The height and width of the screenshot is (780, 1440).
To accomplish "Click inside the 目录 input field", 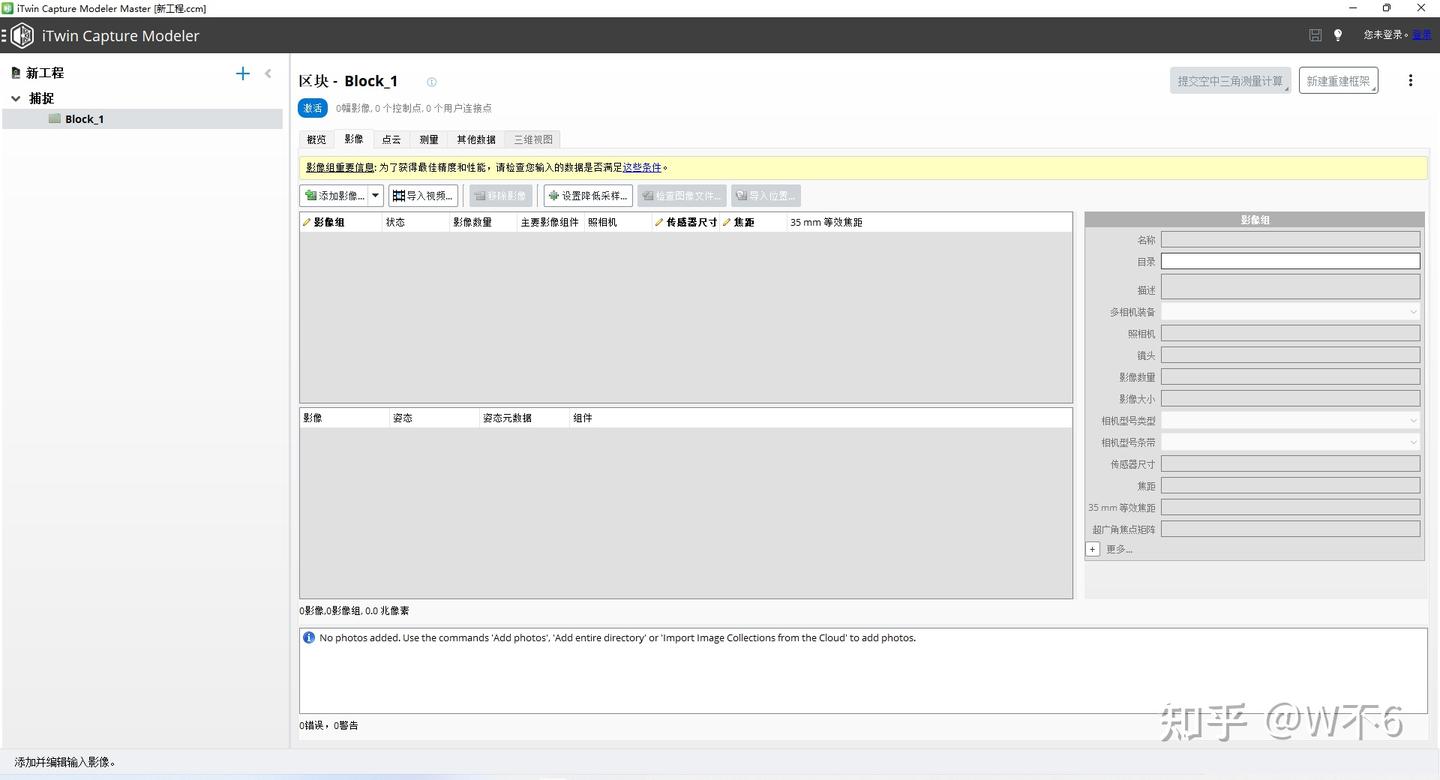I will [x=1289, y=261].
